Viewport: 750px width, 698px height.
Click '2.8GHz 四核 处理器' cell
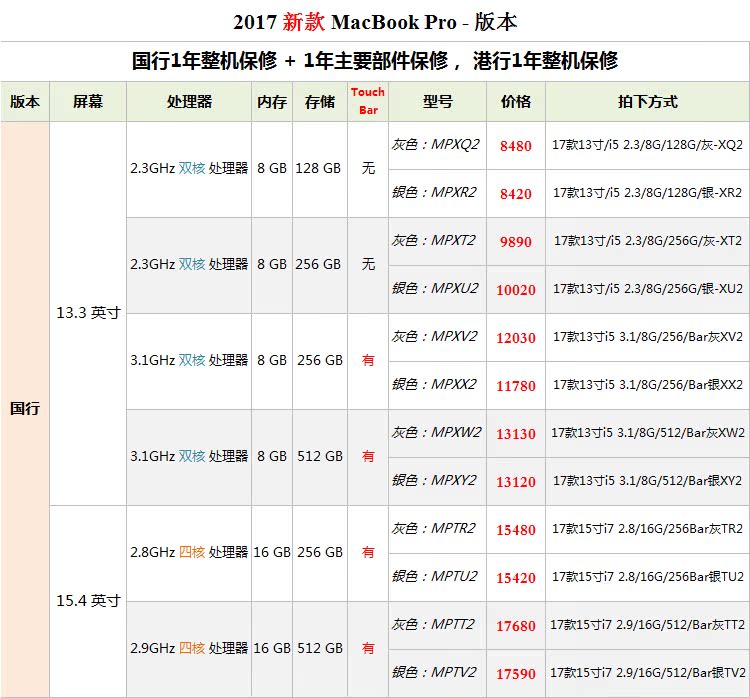[189, 552]
